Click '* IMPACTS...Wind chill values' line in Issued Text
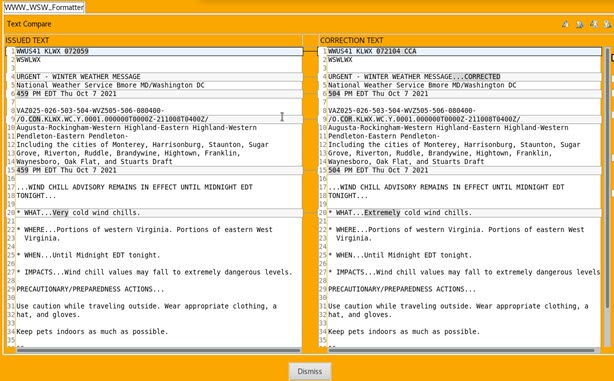614x381 pixels. tap(154, 272)
